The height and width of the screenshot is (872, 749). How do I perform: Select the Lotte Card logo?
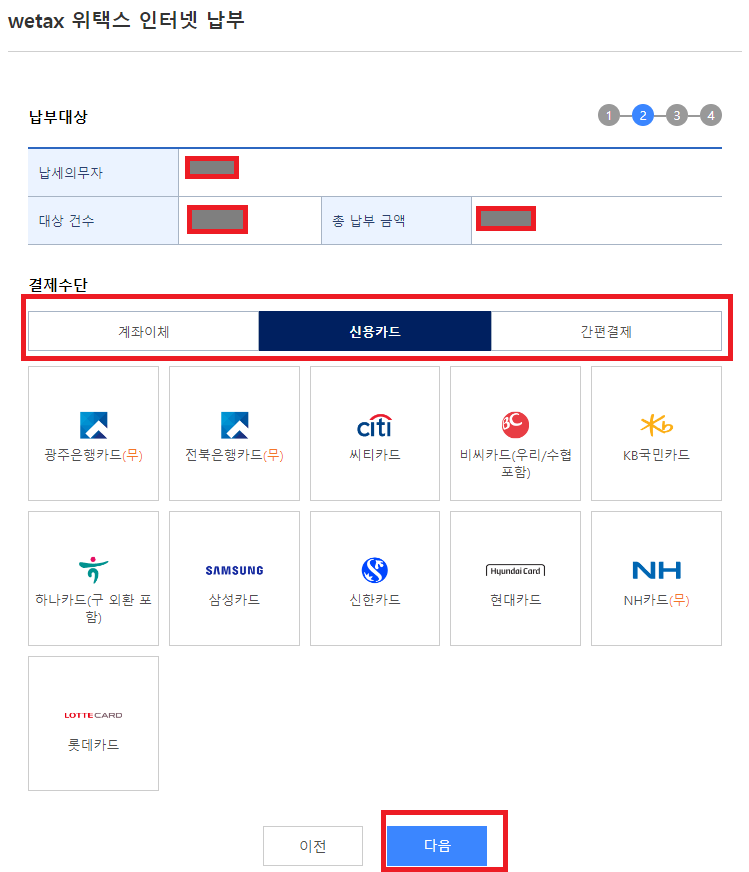point(93,715)
